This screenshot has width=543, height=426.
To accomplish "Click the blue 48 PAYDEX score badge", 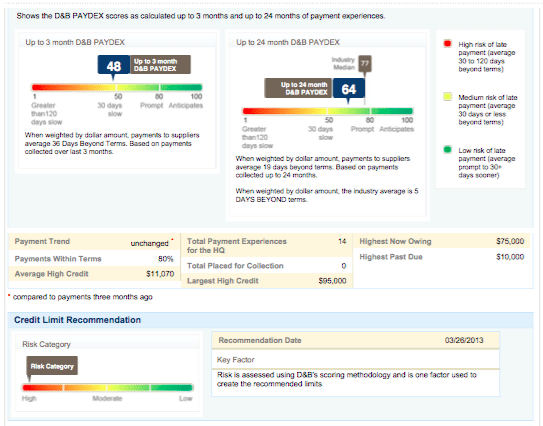I will click(x=114, y=65).
